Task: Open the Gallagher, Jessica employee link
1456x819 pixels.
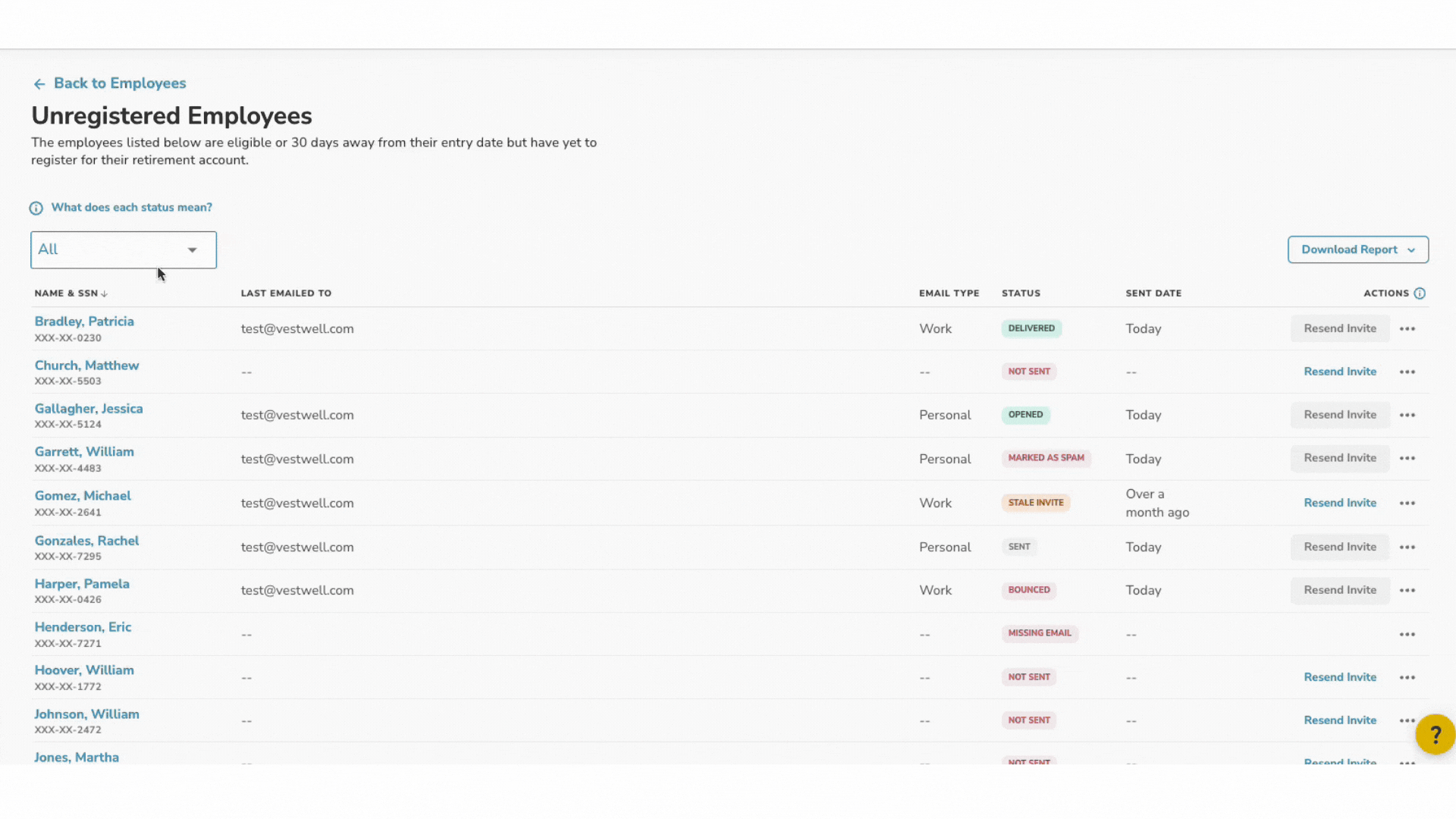Action: 89,409
